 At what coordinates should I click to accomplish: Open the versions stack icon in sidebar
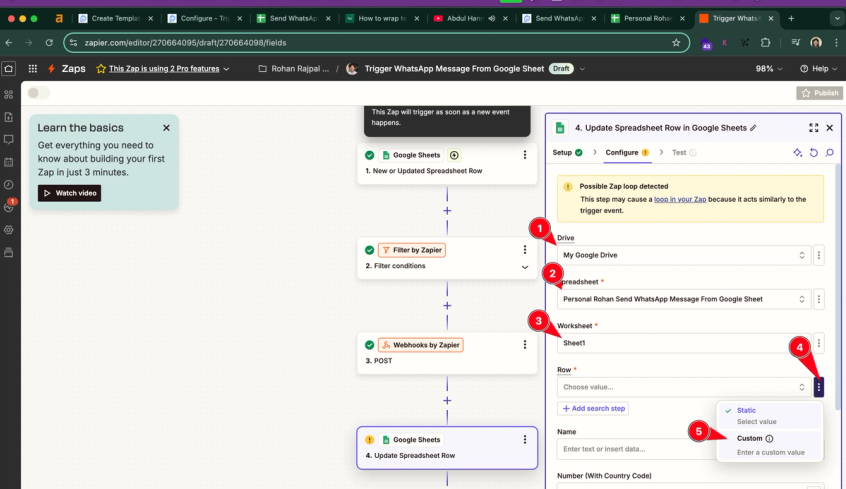point(9,252)
